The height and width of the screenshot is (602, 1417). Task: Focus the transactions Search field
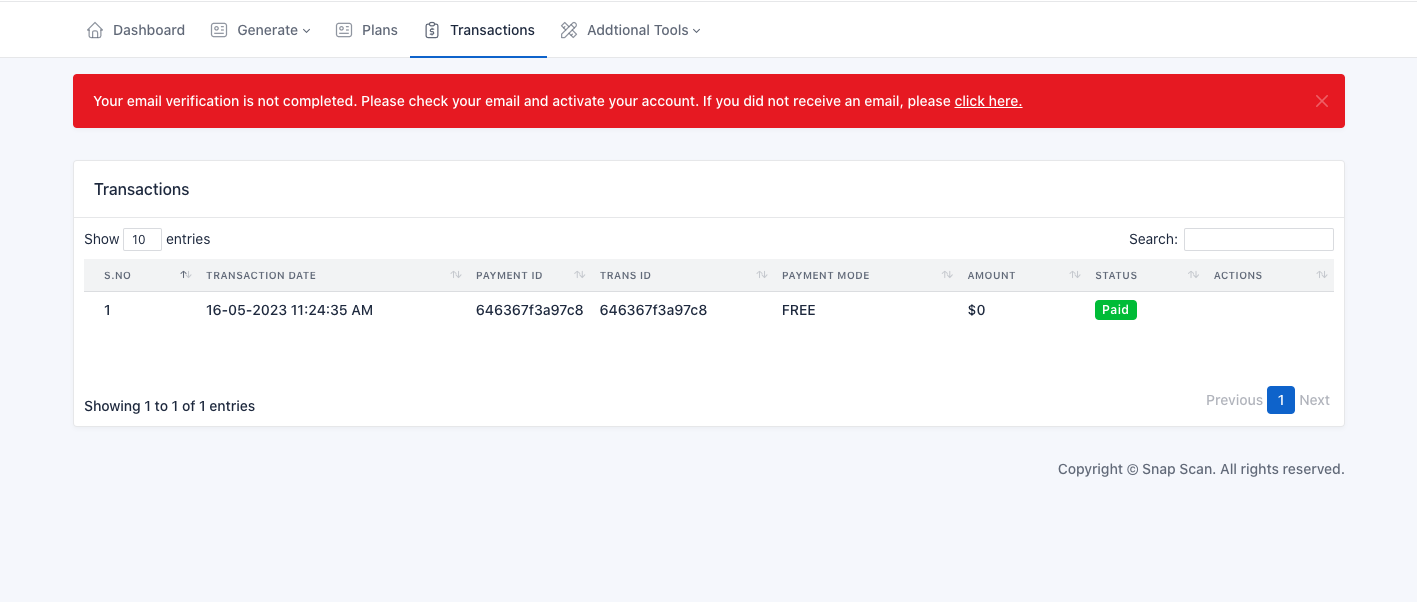pyautogui.click(x=1258, y=239)
